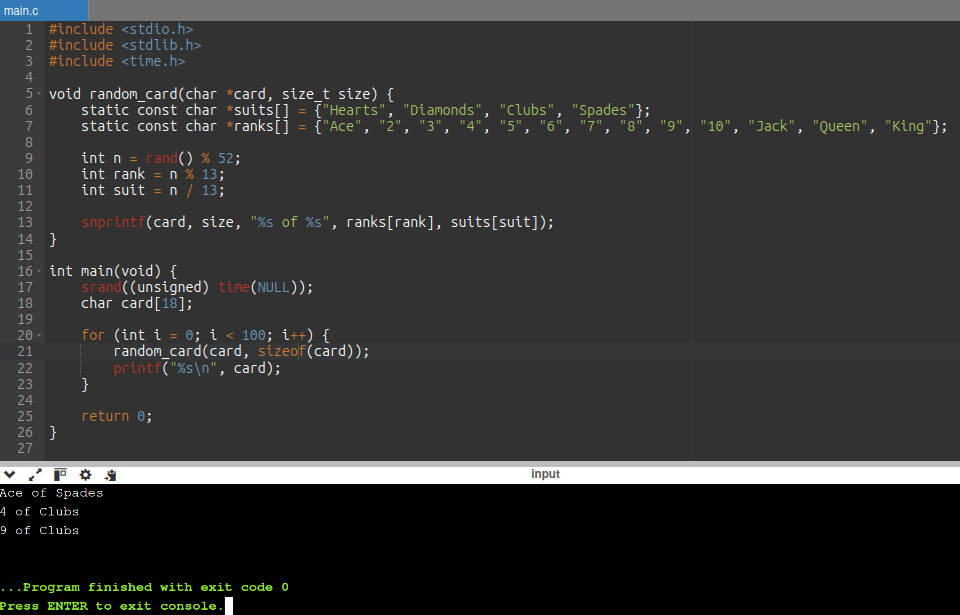This screenshot has height=615, width=960.
Task: Change the console layout position icon
Action: 60,474
